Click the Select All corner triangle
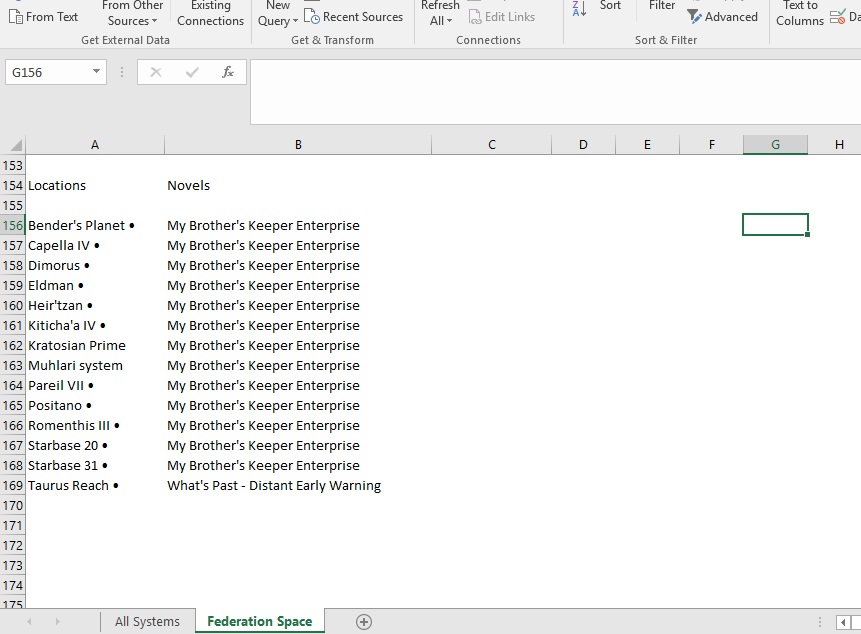This screenshot has width=861, height=634. pyautogui.click(x=16, y=145)
